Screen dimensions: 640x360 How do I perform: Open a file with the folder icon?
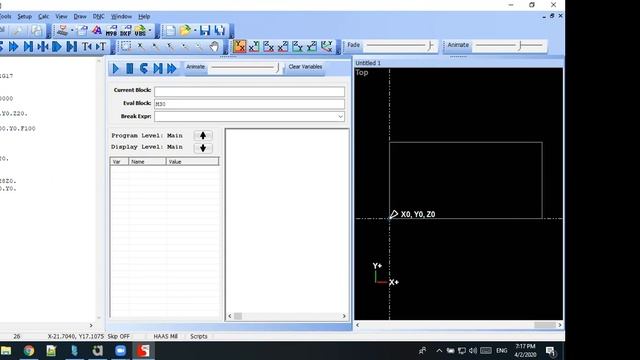tap(185, 31)
